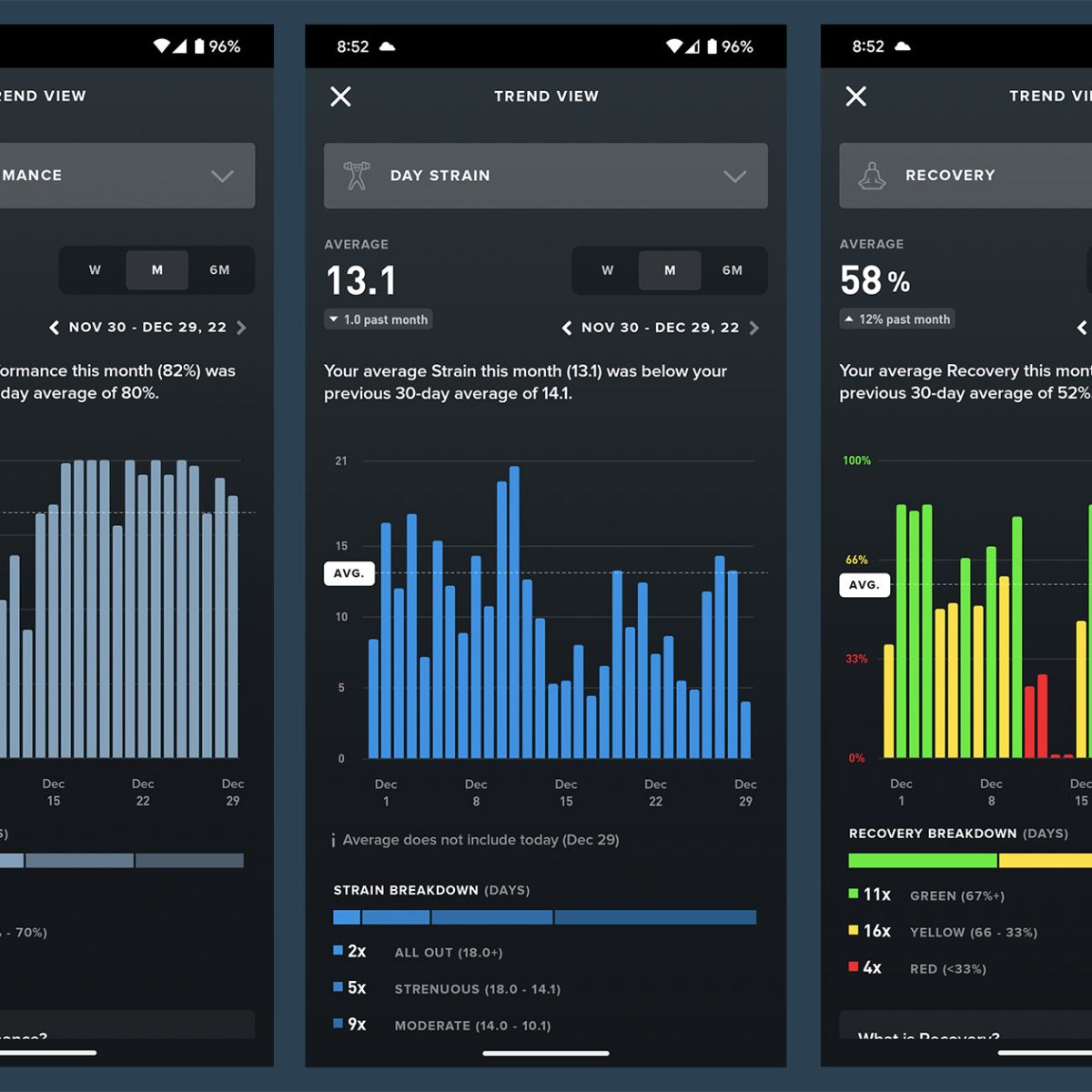Viewport: 1092px width, 1092px height.
Task: Go to next month in Performance panel
Action: [x=241, y=328]
